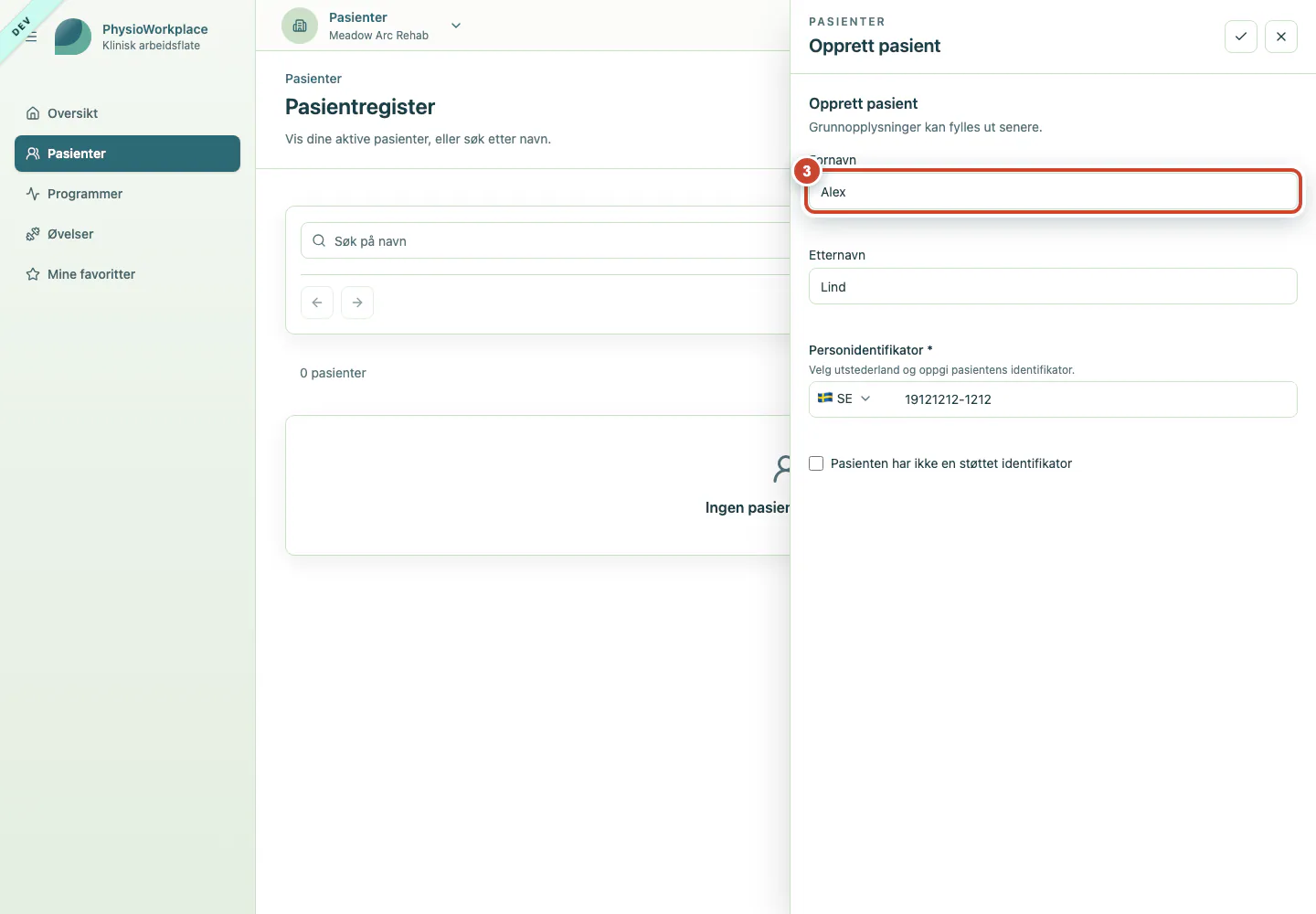Click the clinic building icon

click(300, 26)
